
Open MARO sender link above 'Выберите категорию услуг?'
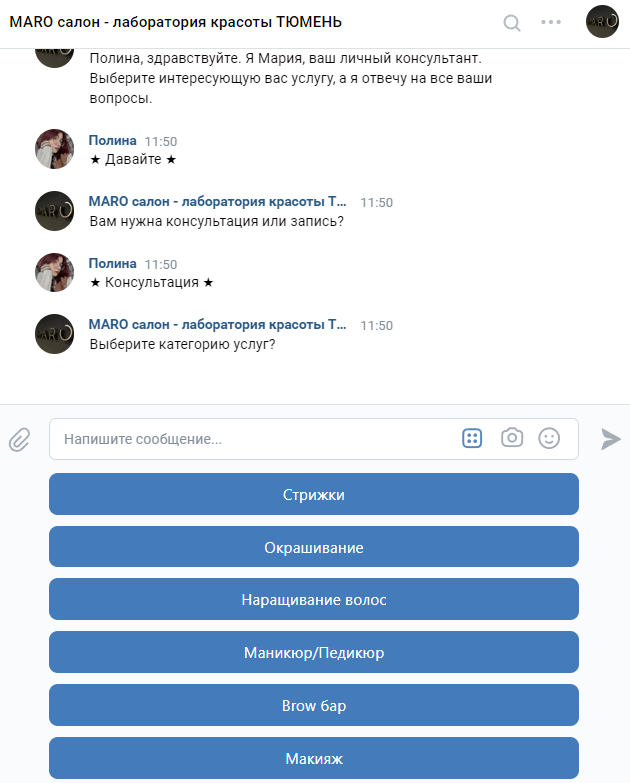point(217,325)
